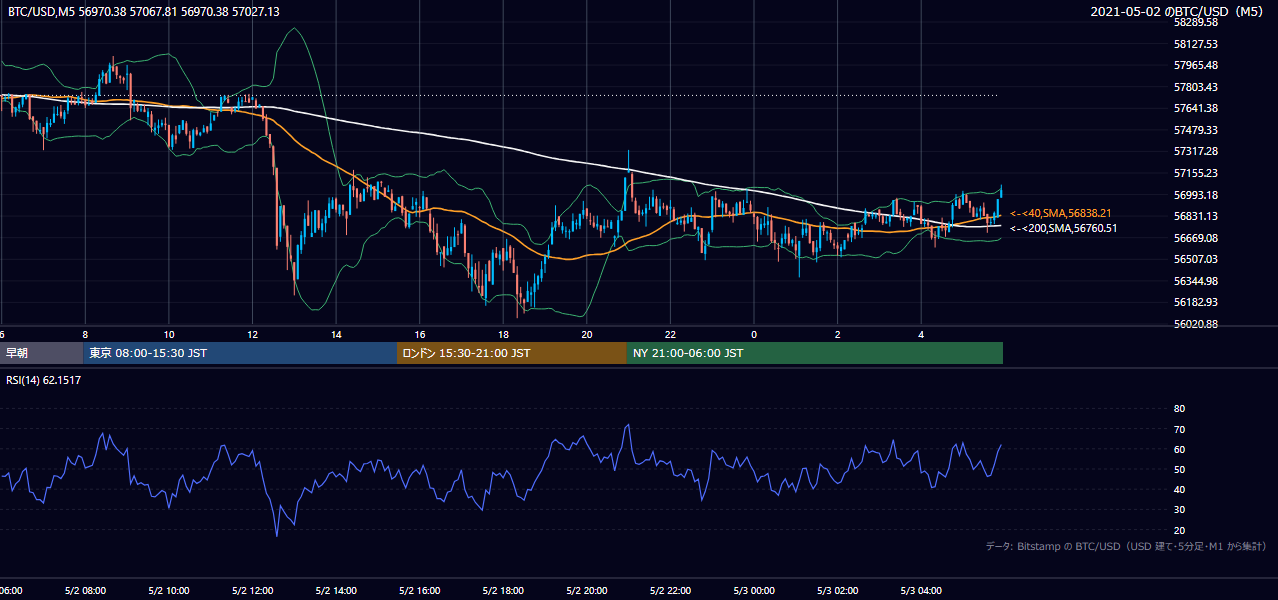Image resolution: width=1278 pixels, height=600 pixels.
Task: Click the 5/3 00:00 bottom time label
Action: [x=753, y=591]
